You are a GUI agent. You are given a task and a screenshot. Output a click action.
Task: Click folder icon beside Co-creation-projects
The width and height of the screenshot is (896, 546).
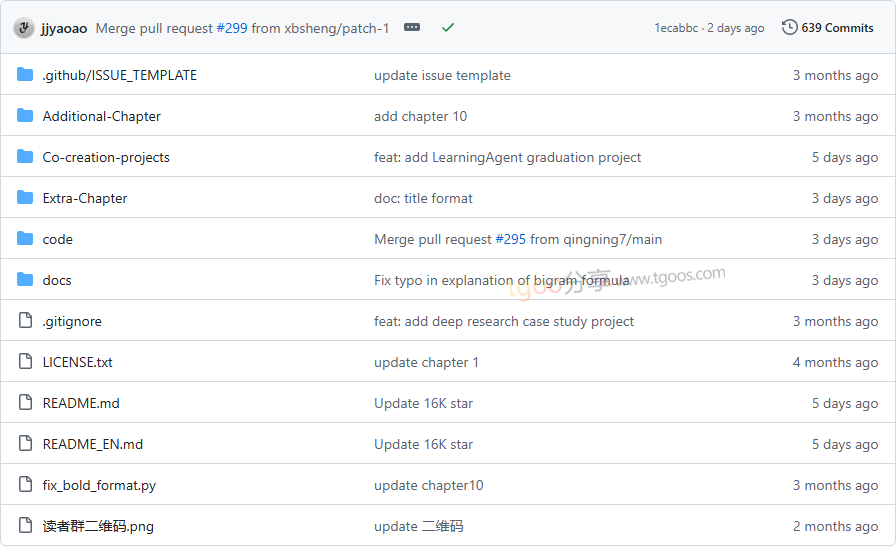click(25, 157)
